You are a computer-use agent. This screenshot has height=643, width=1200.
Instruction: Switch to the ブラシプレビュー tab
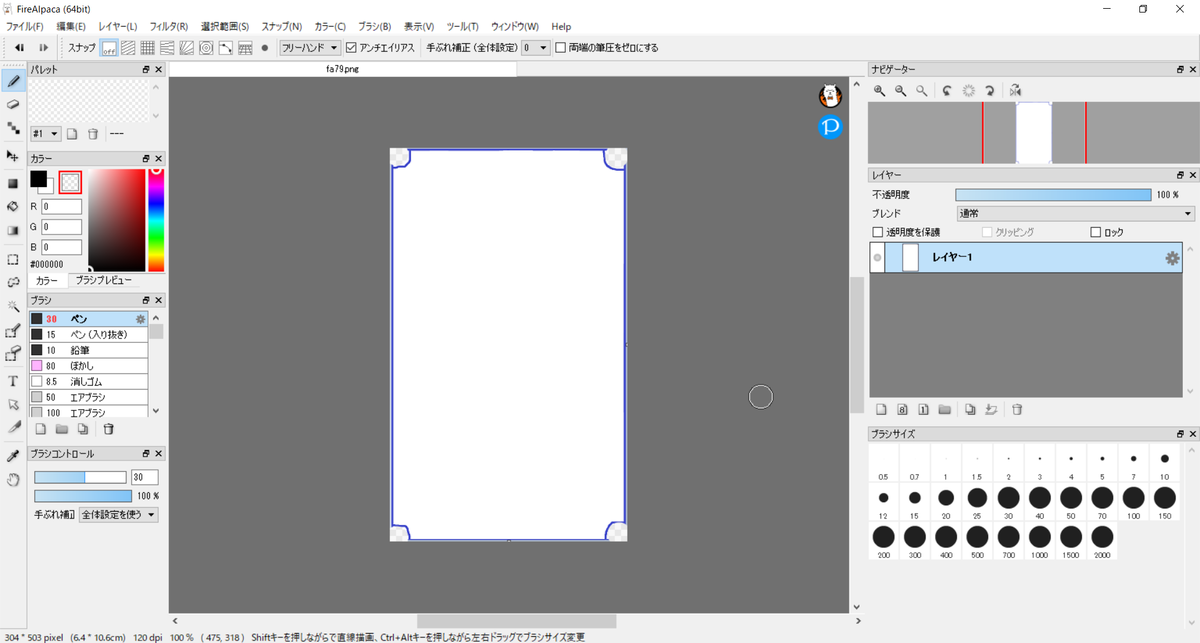point(105,281)
